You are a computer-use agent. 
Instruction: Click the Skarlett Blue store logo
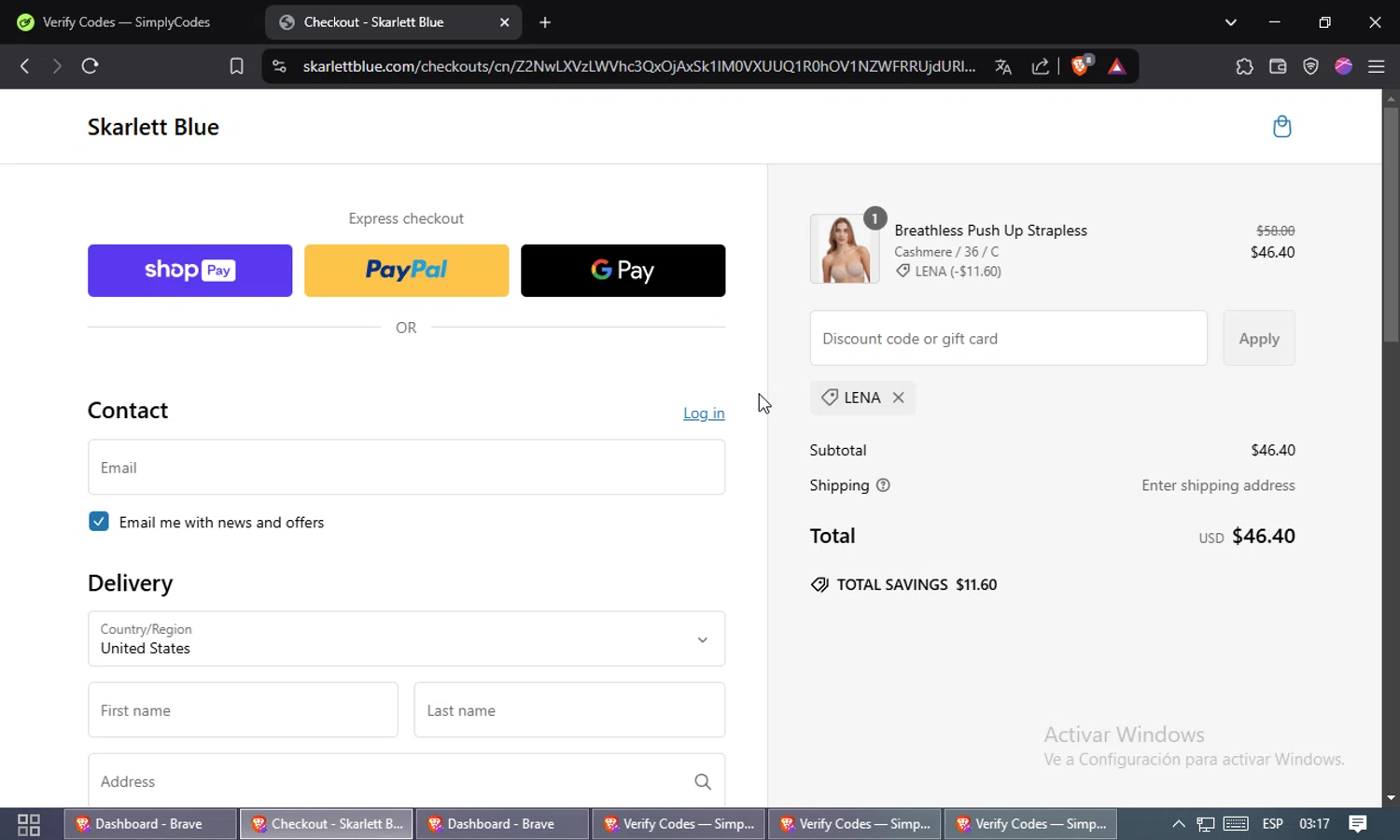pyautogui.click(x=153, y=127)
